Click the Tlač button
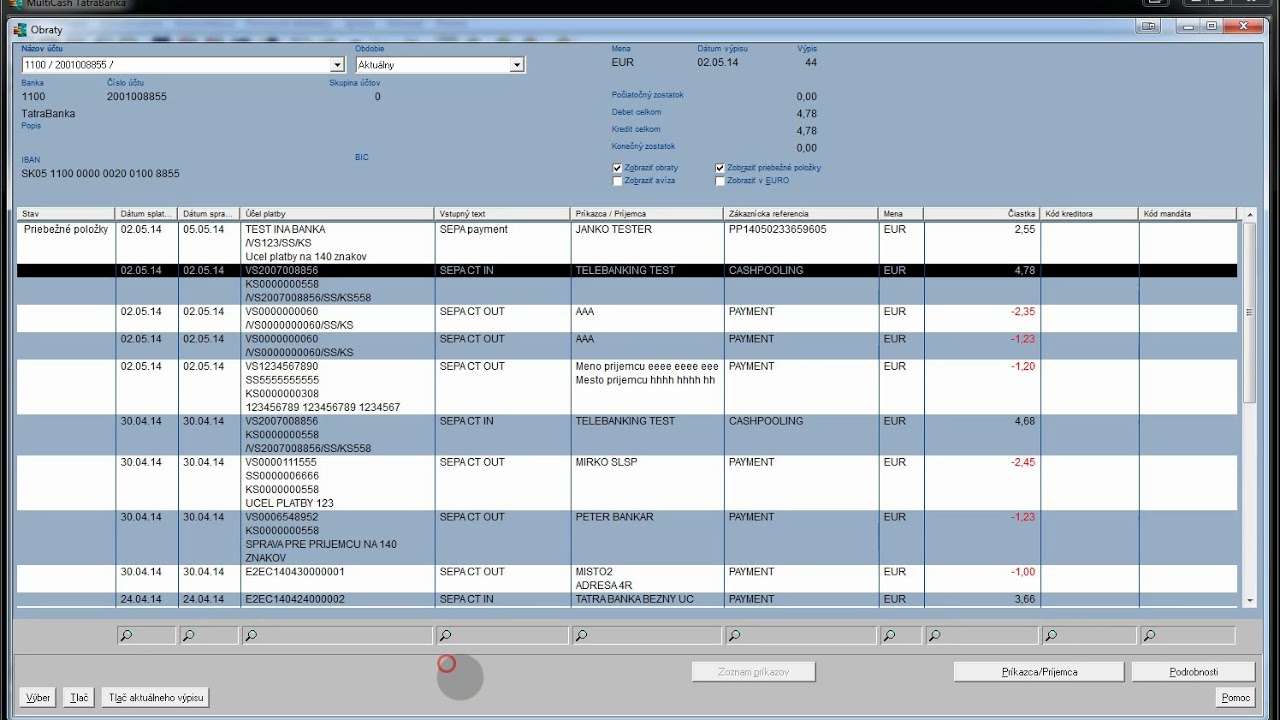1280x720 pixels. 79,698
